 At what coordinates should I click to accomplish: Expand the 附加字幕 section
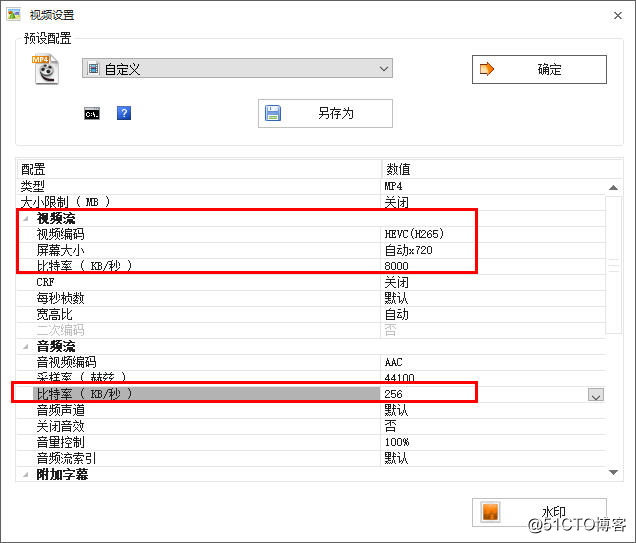pyautogui.click(x=26, y=474)
